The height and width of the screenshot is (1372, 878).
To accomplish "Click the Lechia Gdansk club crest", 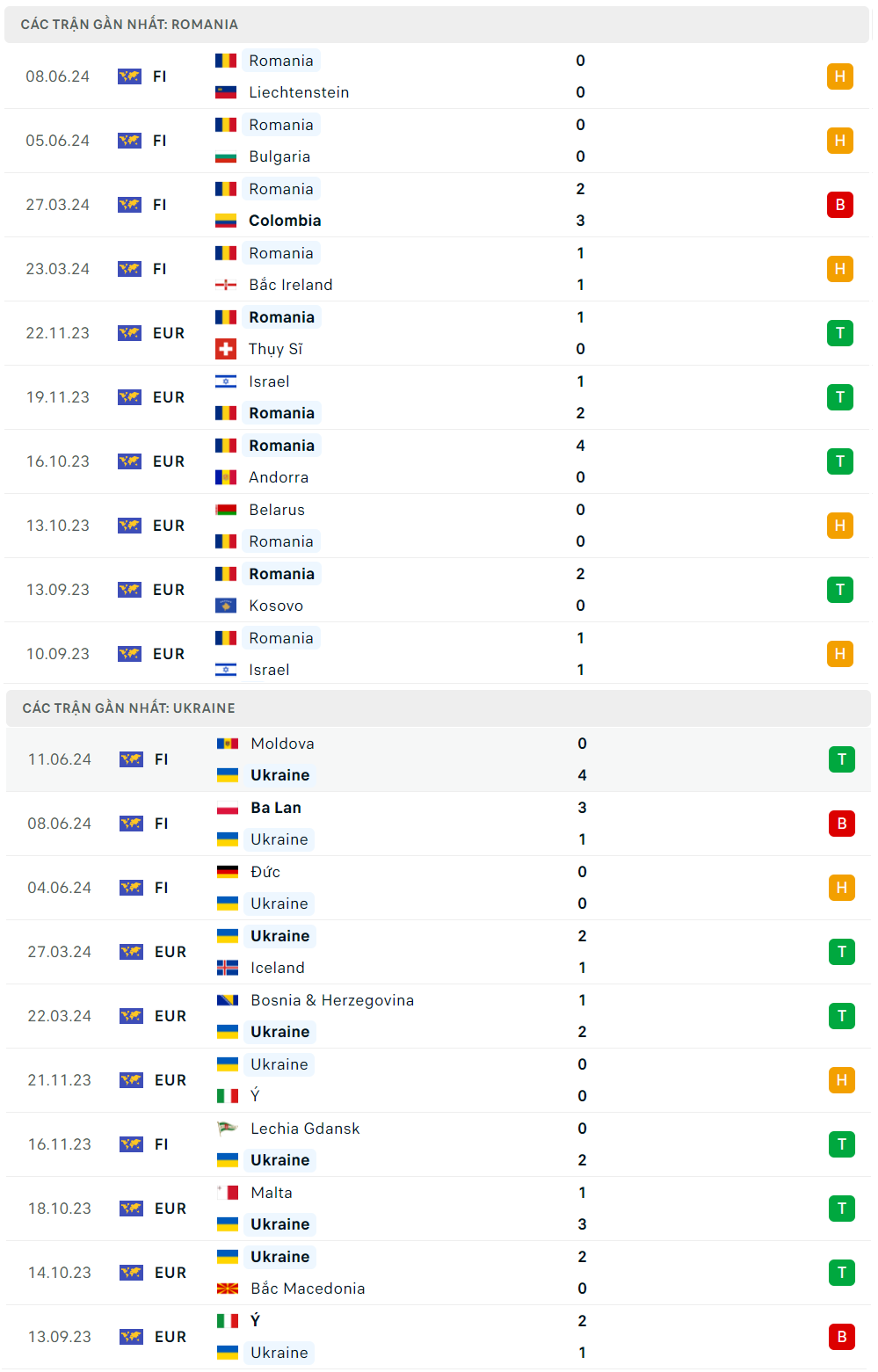I will [228, 1129].
